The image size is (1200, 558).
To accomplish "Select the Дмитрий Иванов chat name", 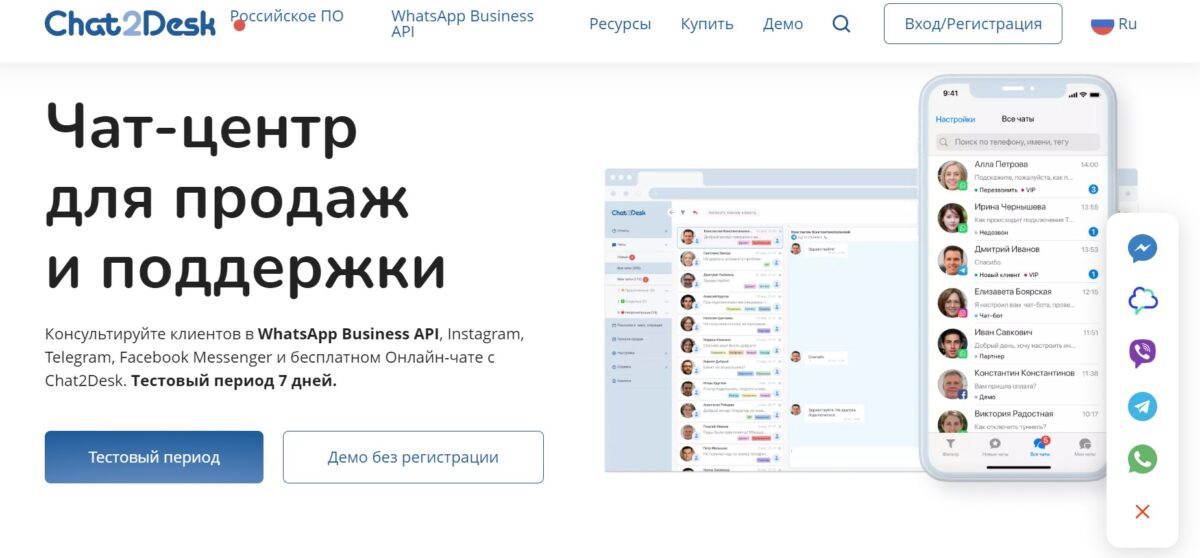I will pyautogui.click(x=1007, y=249).
